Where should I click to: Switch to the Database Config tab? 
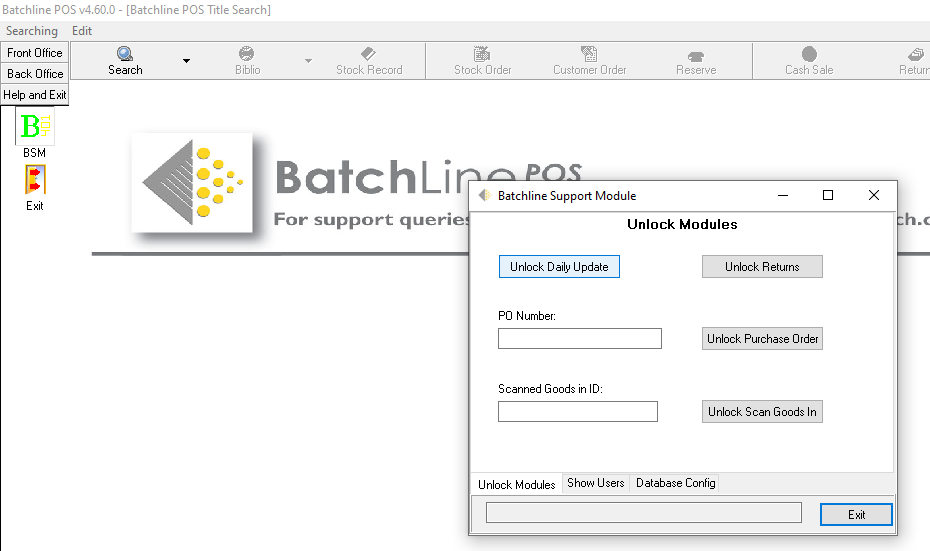coord(676,483)
